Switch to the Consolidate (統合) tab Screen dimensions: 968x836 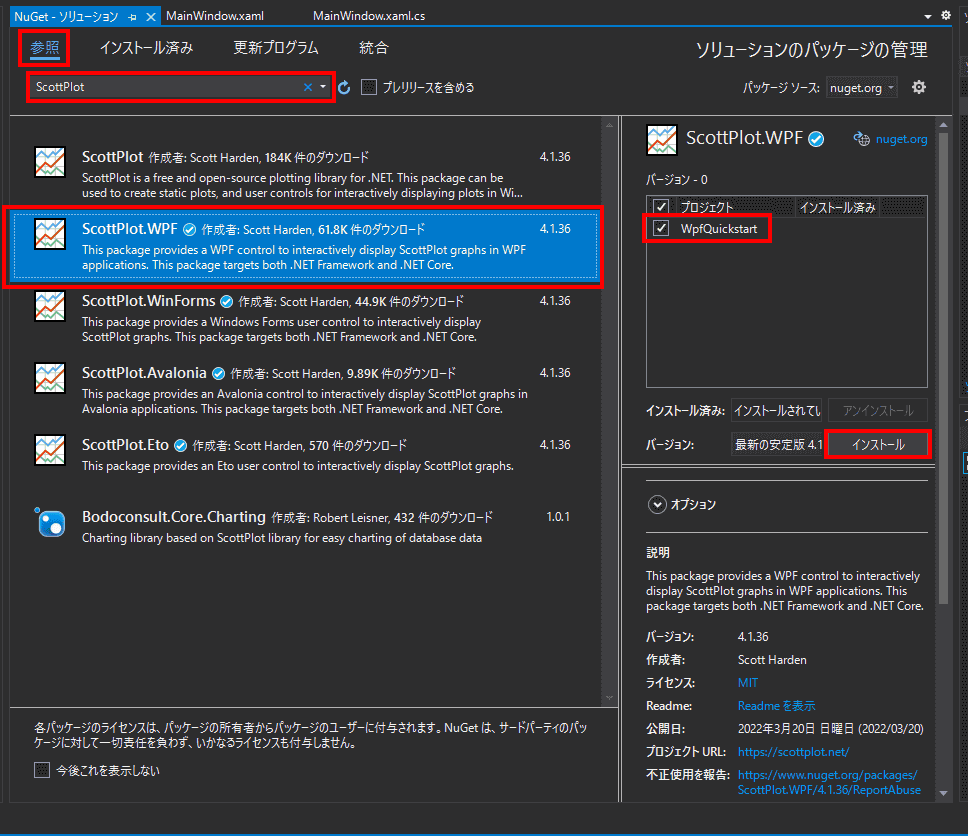(x=373, y=48)
